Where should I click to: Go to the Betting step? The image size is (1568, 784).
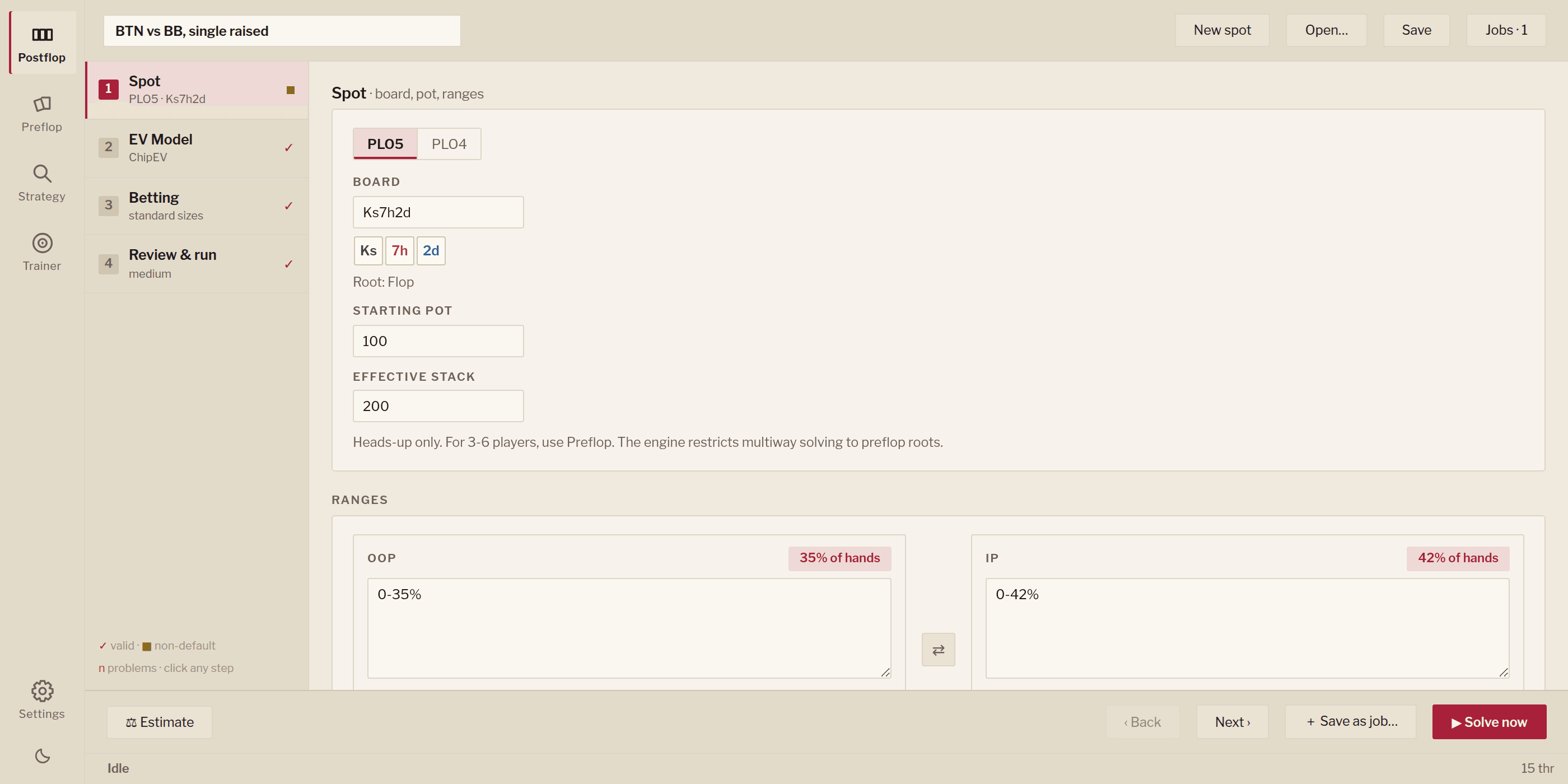(x=197, y=206)
